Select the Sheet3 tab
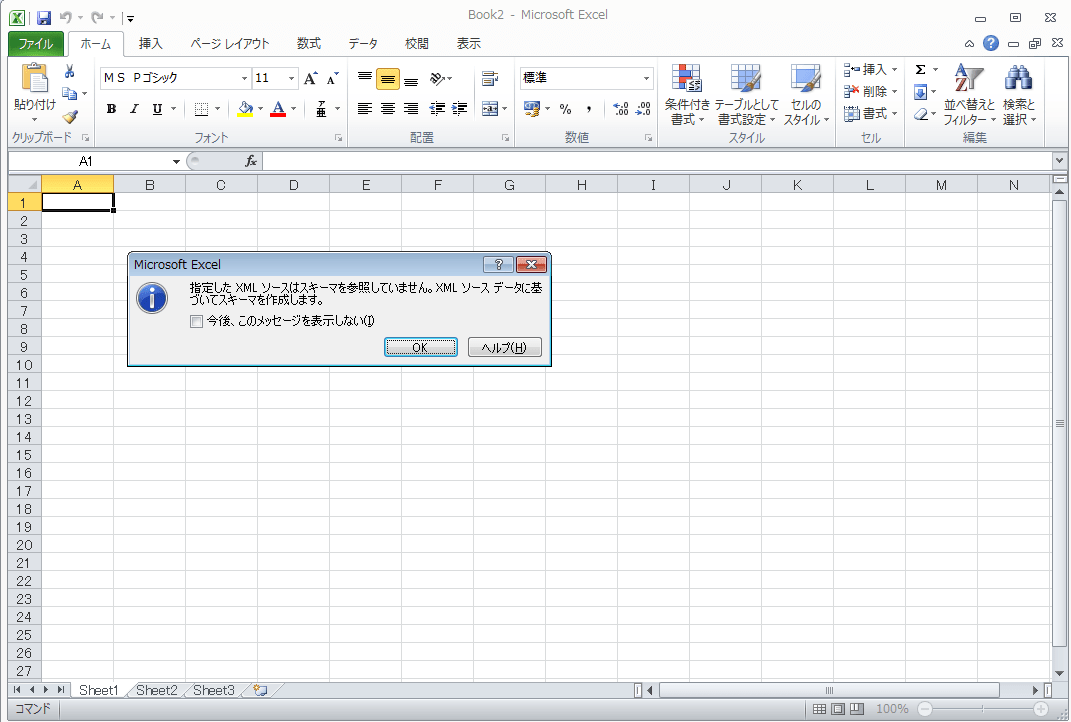This screenshot has width=1071, height=722. click(x=214, y=690)
